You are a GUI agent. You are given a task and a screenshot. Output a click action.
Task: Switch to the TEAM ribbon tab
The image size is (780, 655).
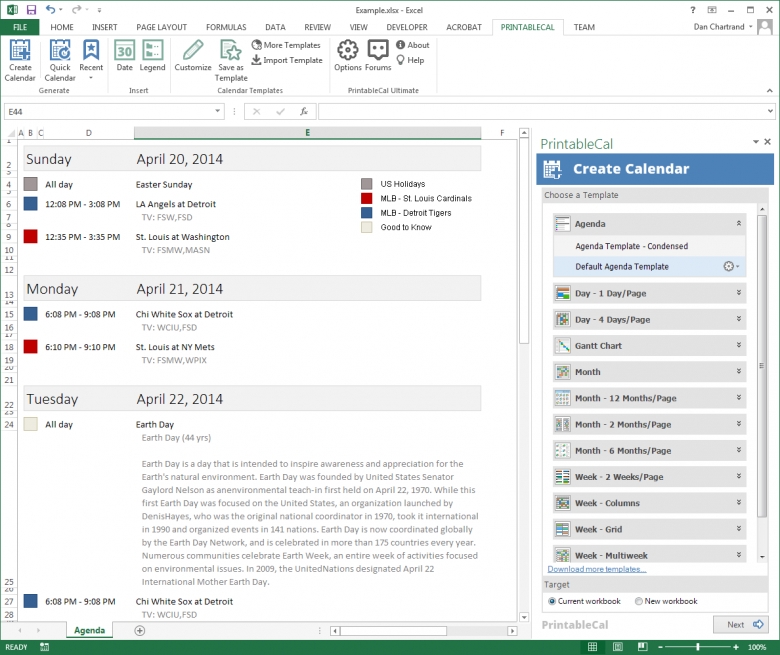click(x=584, y=27)
